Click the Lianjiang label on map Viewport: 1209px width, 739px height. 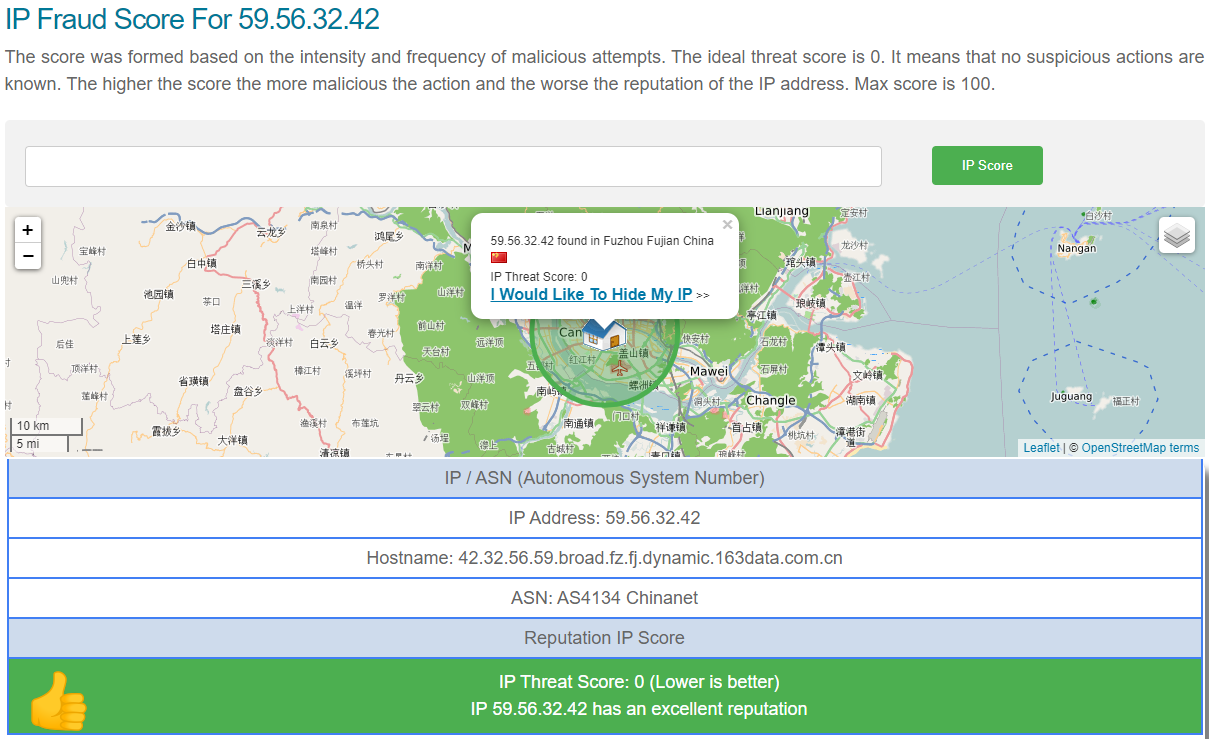(x=781, y=211)
